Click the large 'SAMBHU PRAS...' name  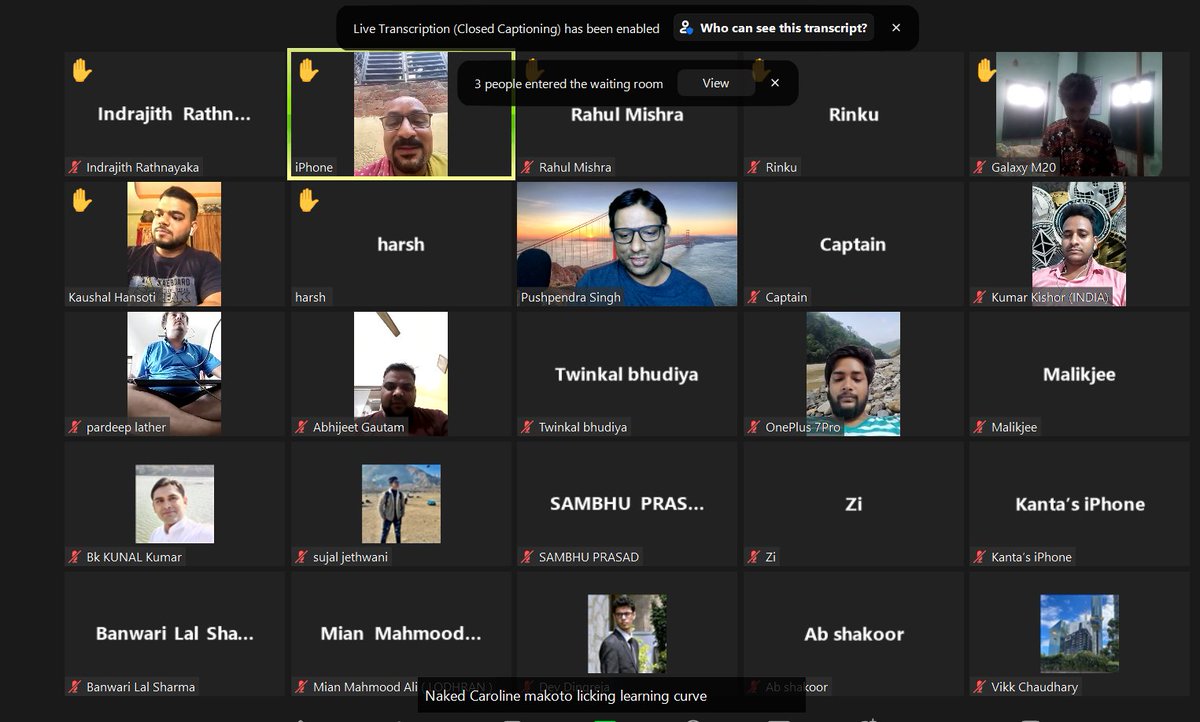[x=627, y=504]
